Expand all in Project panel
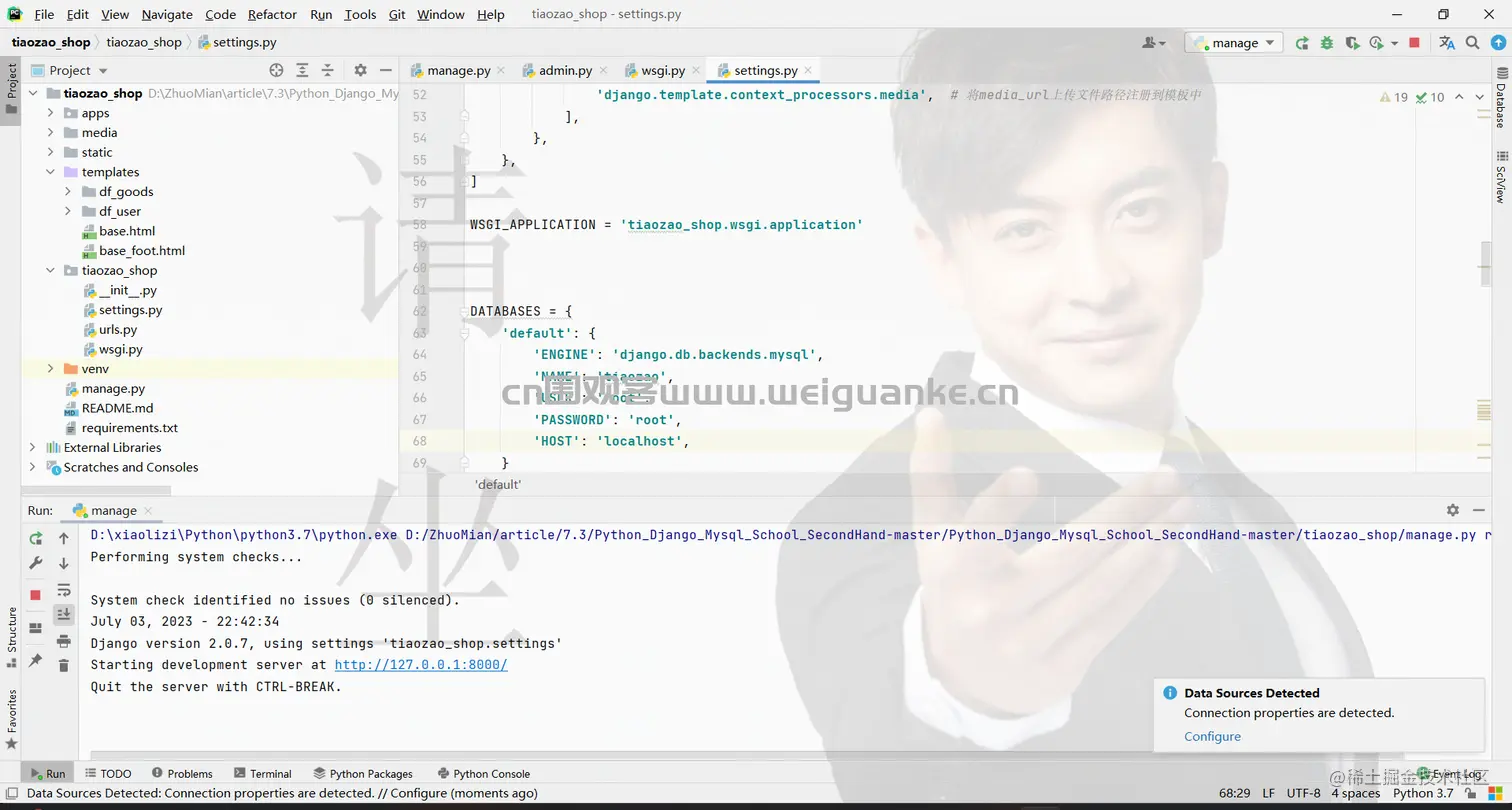Screen dimensions: 1512x810 (302, 70)
